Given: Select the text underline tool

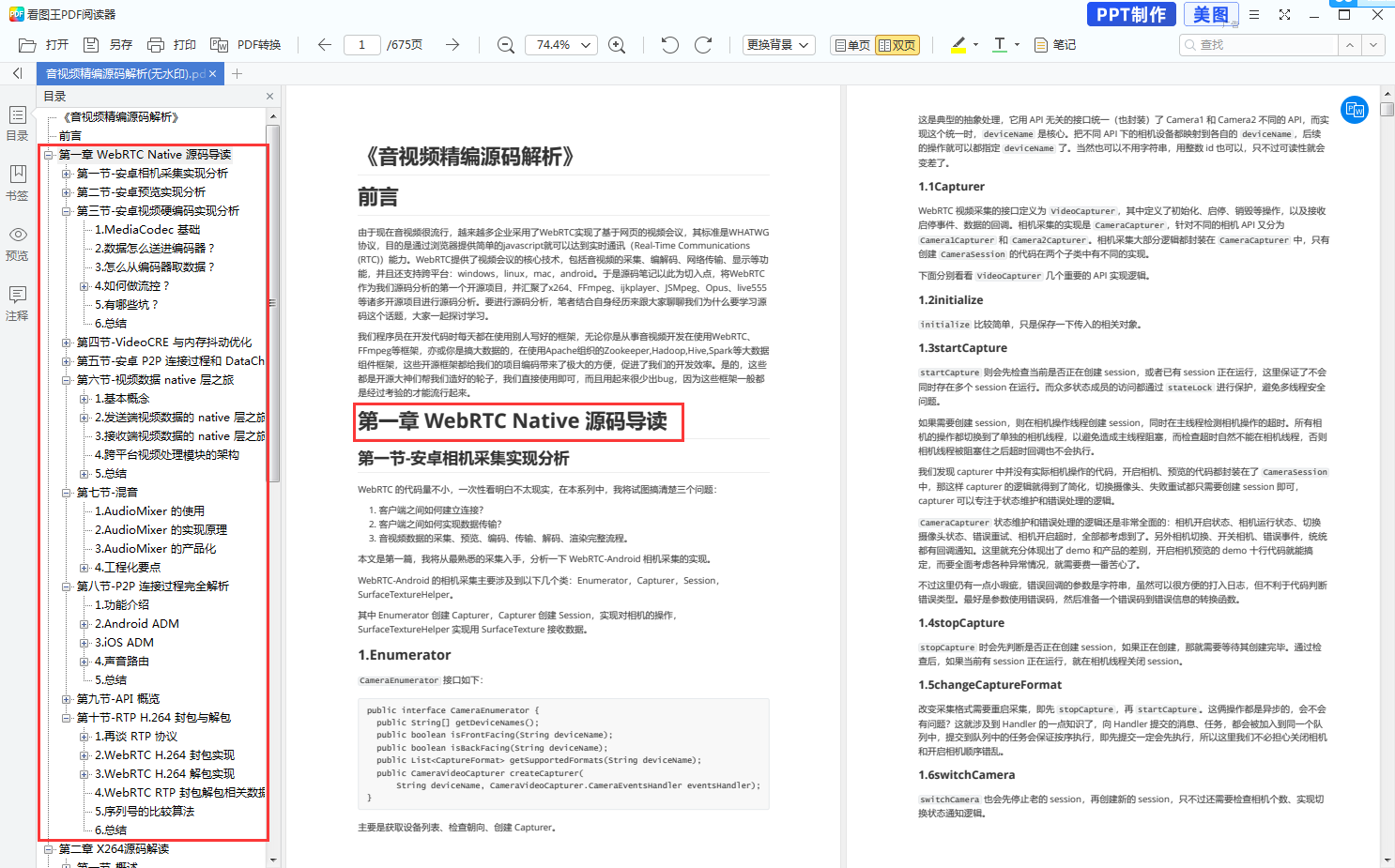Looking at the screenshot, I should (1000, 45).
